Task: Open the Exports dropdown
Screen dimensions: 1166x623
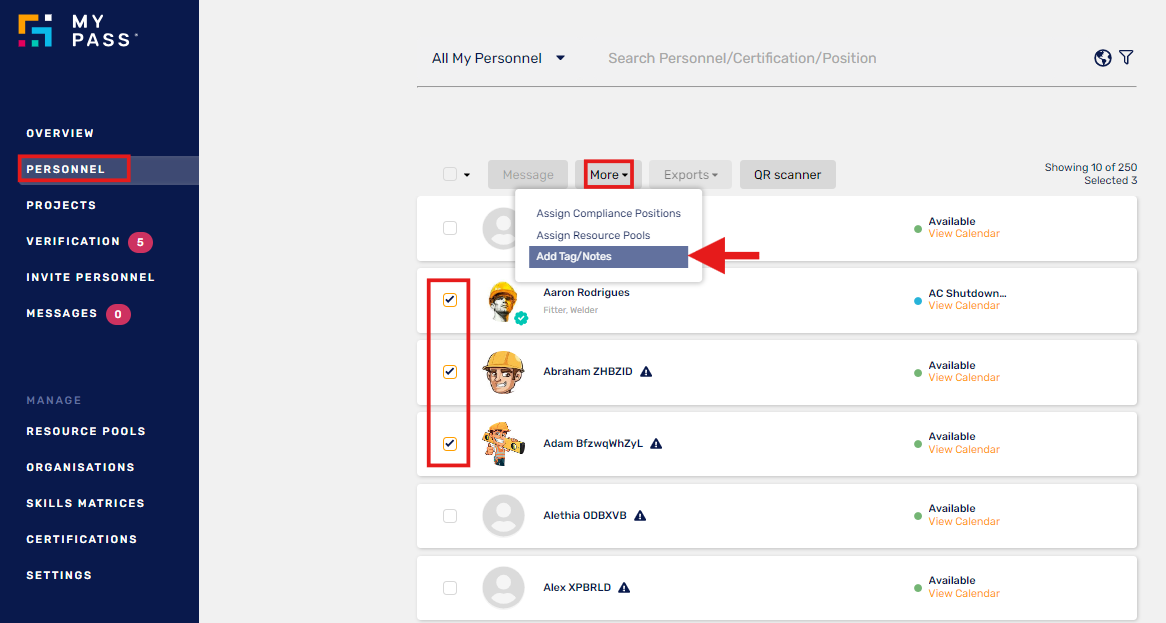Action: tap(690, 175)
